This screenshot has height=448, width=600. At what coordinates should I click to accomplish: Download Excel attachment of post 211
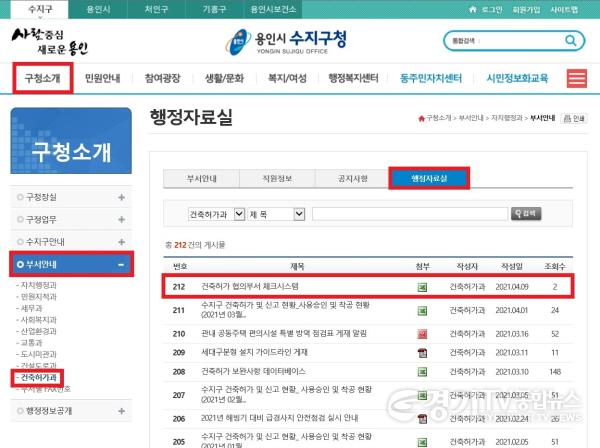click(x=422, y=310)
